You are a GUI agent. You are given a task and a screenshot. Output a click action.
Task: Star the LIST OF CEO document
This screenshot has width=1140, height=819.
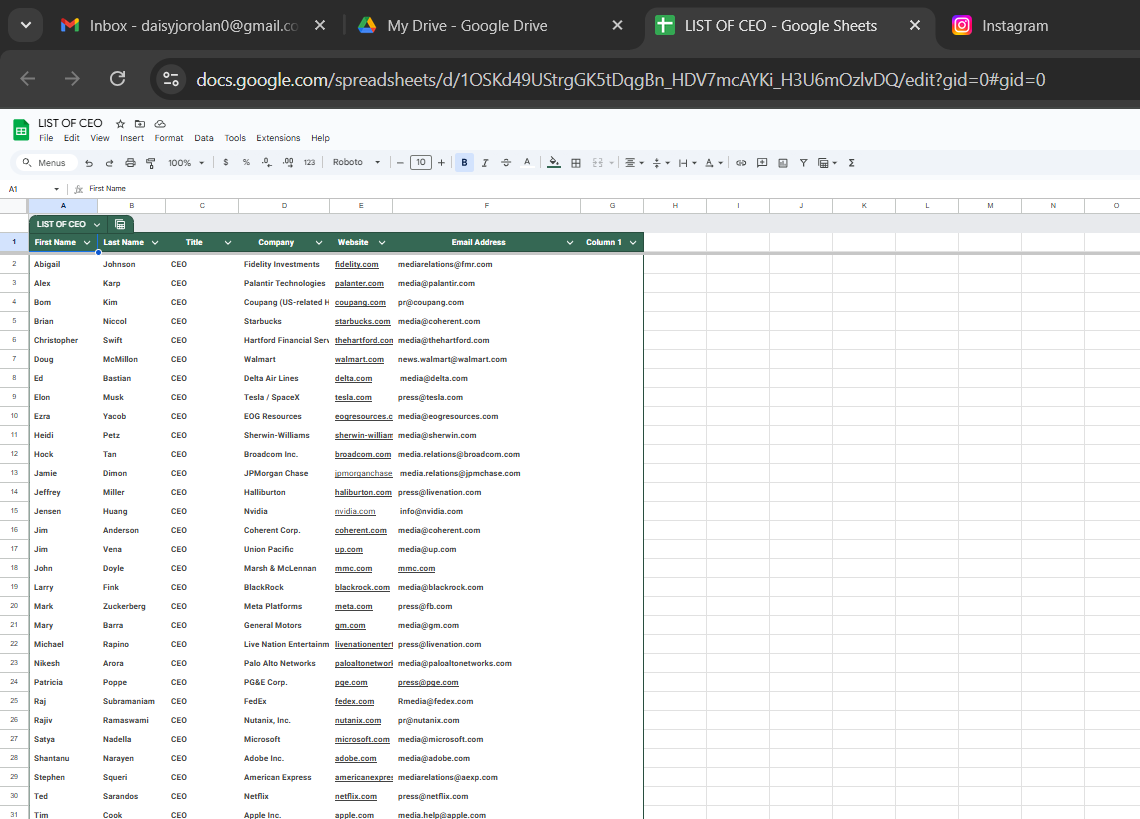click(x=121, y=124)
